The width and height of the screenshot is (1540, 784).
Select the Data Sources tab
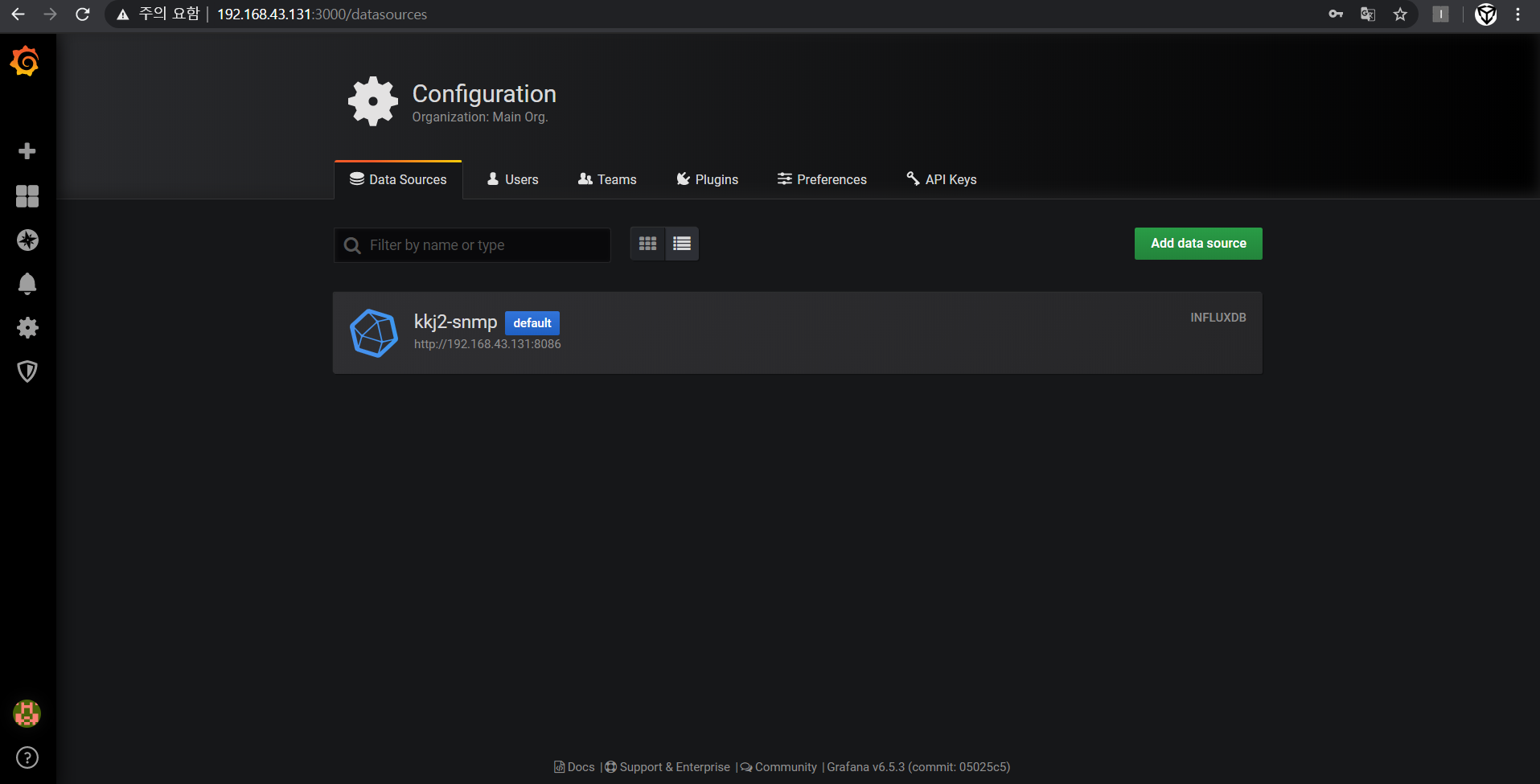click(x=398, y=179)
